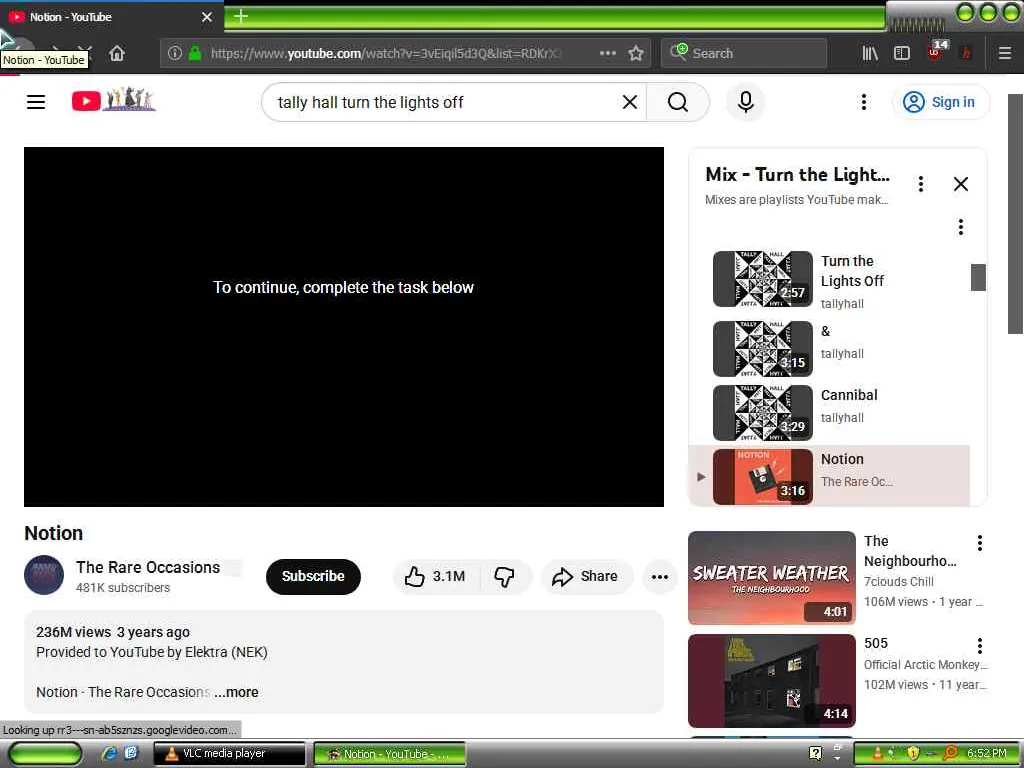The height and width of the screenshot is (768, 1024).
Task: Clear the YouTube search text
Action: (630, 102)
